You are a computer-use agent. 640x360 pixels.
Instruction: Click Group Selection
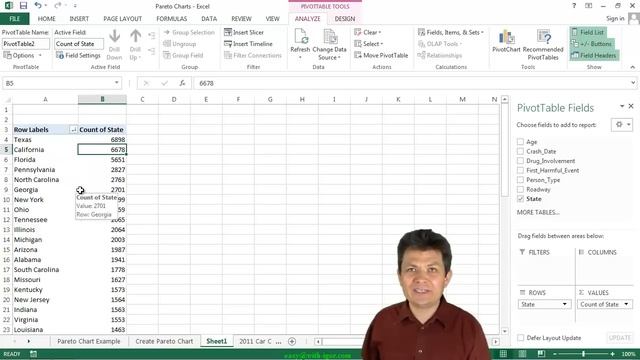tap(189, 32)
